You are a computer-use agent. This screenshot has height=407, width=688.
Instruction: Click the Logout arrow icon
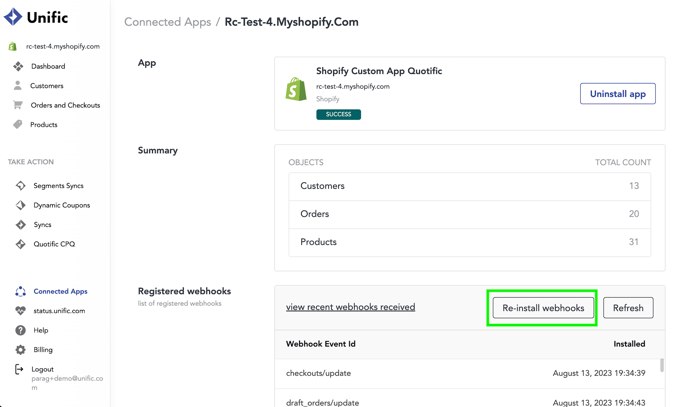19,369
